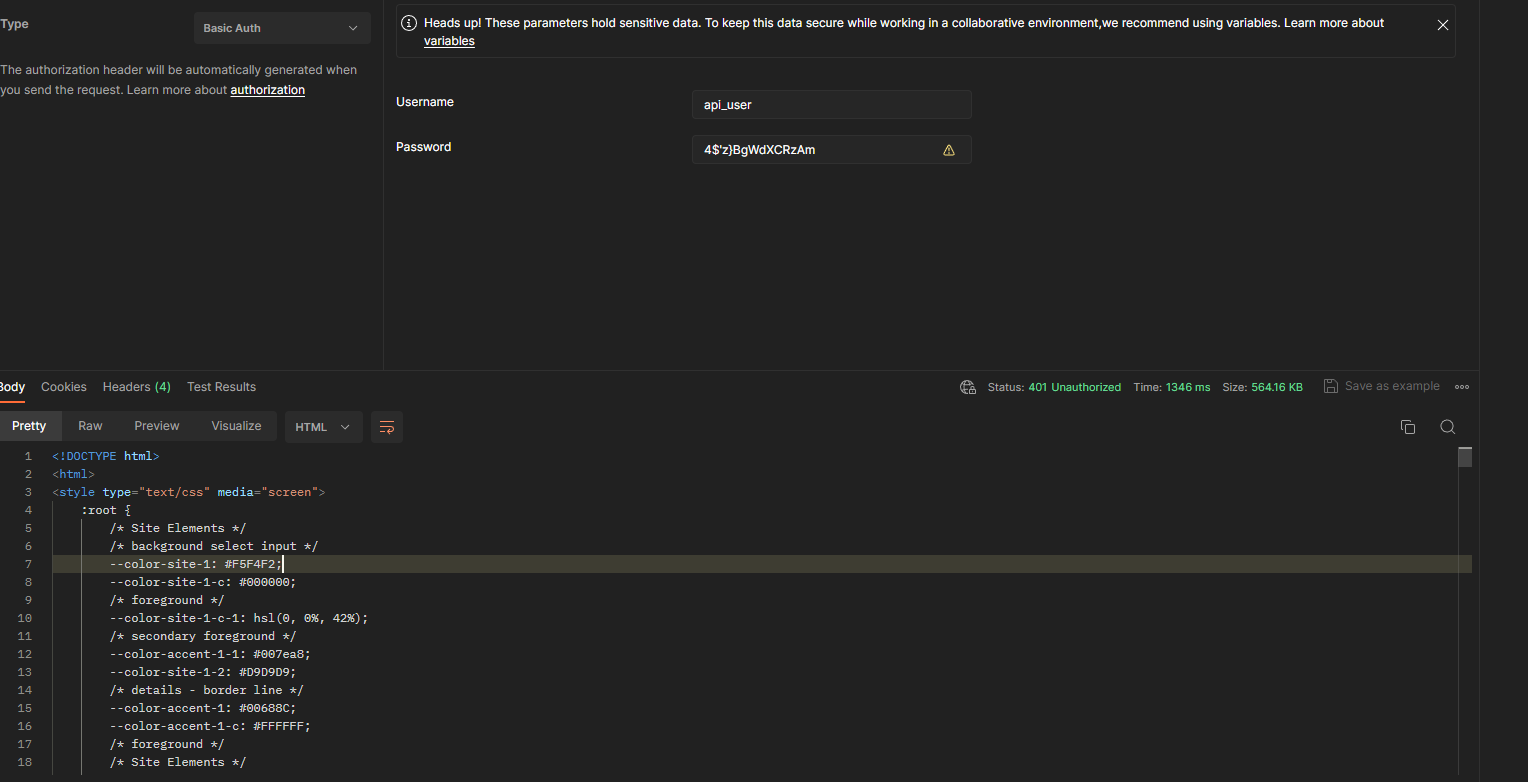This screenshot has width=1528, height=782.
Task: Click the network globe icon beside Status
Action: (x=967, y=387)
